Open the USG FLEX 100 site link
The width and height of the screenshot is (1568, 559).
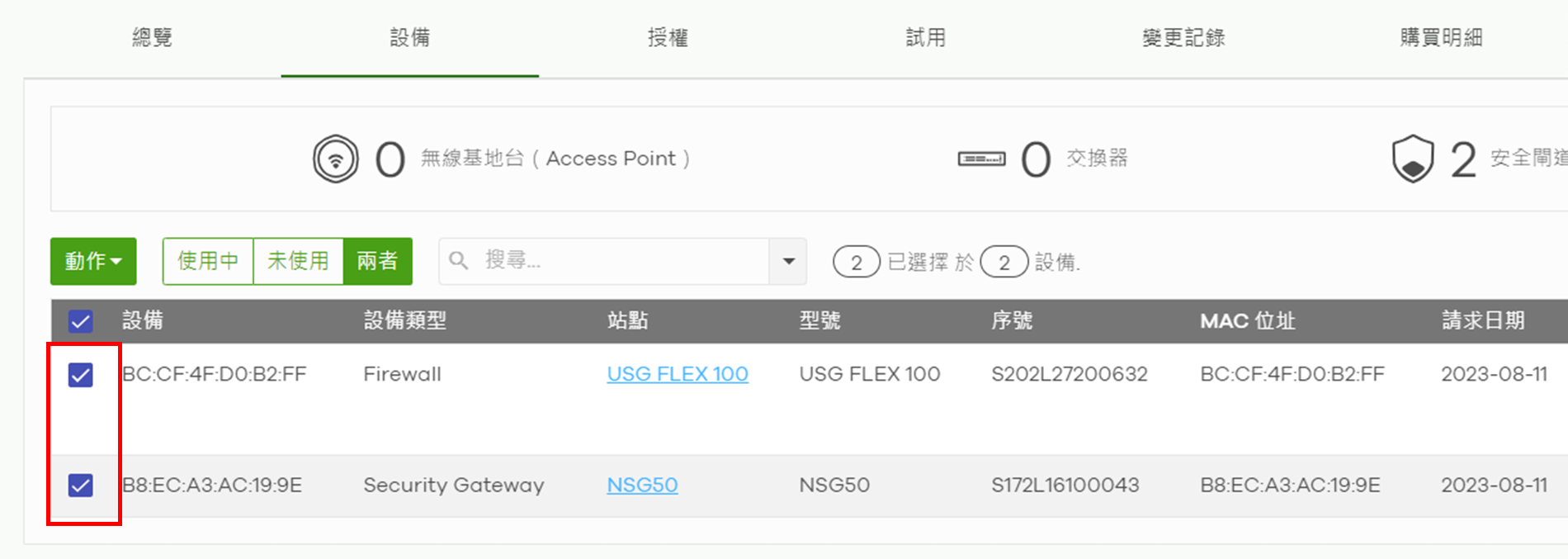pos(678,374)
